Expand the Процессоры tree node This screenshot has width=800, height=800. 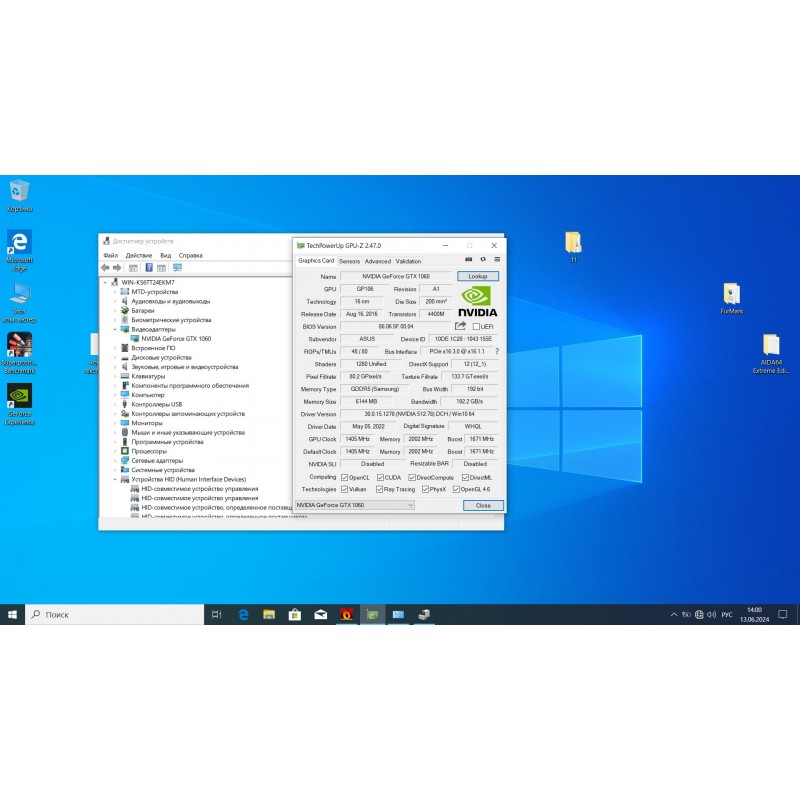[x=115, y=452]
